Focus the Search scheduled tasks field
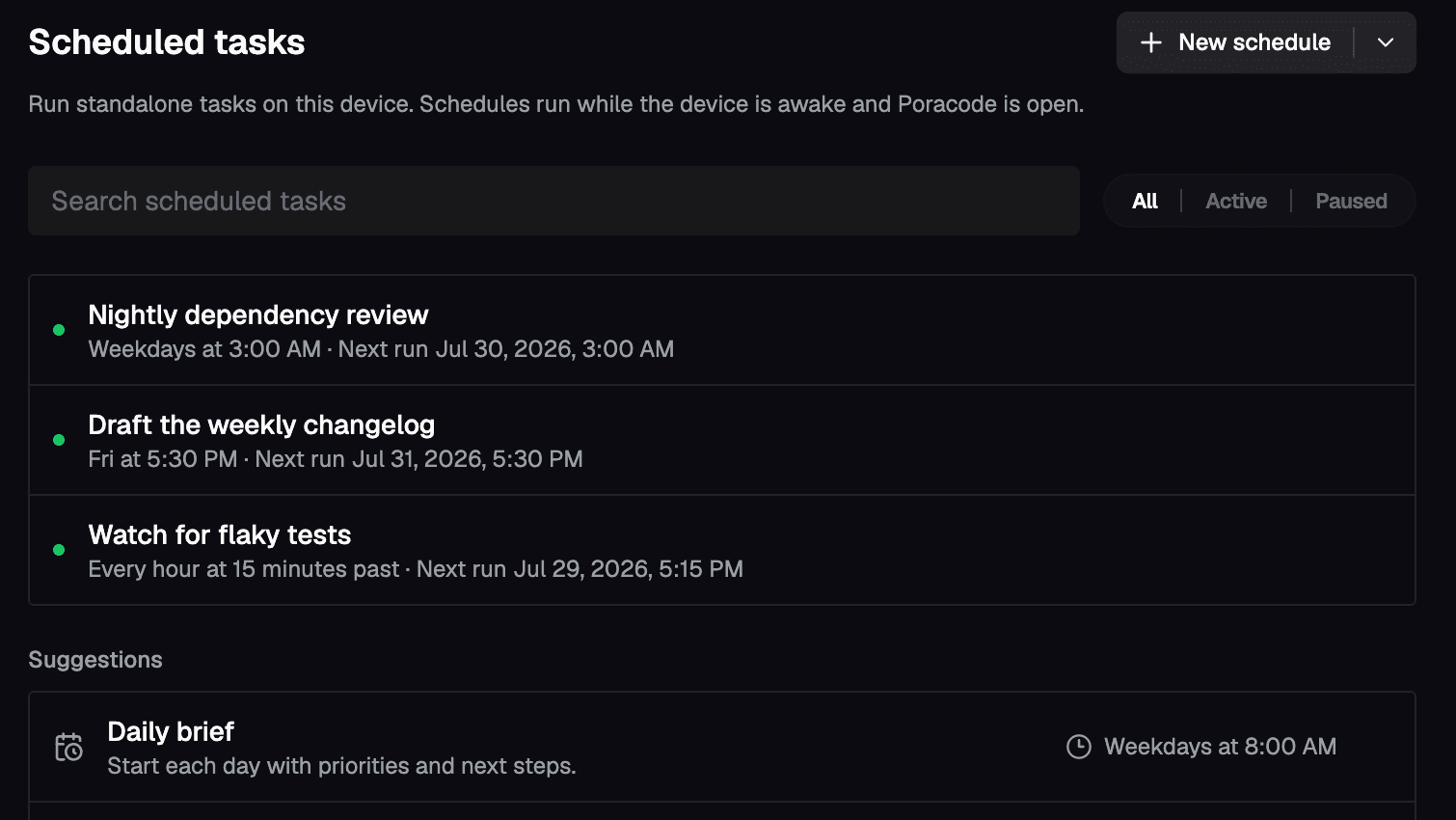The image size is (1456, 820). pyautogui.click(x=553, y=201)
